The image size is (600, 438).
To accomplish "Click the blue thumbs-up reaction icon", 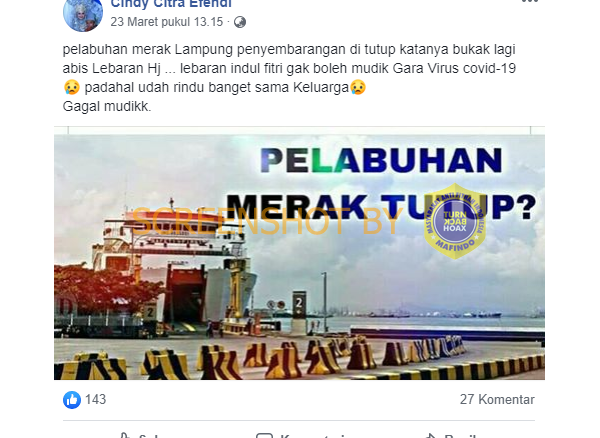I will [72, 400].
